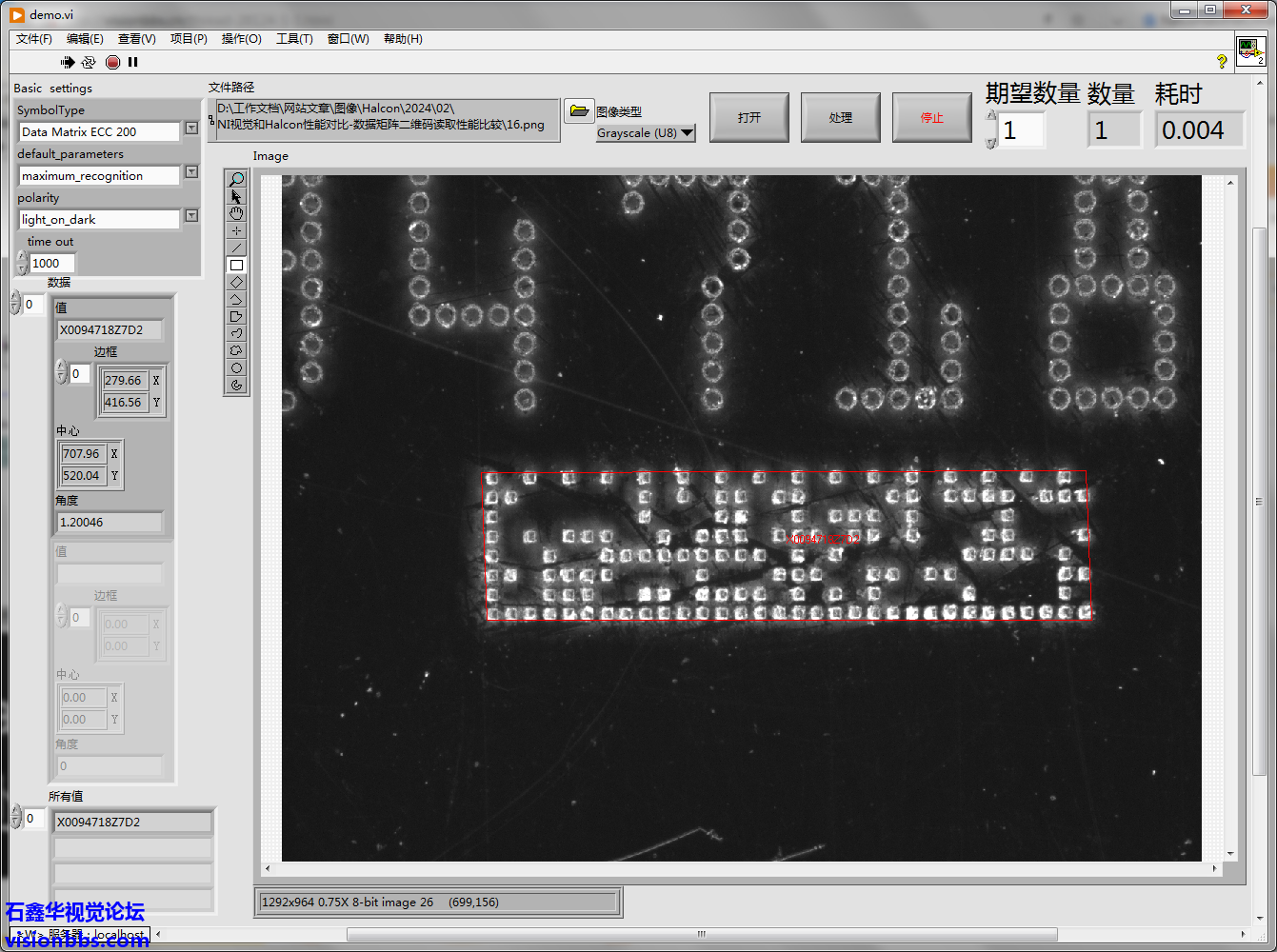Open the polarity dropdown arrow

(191, 215)
